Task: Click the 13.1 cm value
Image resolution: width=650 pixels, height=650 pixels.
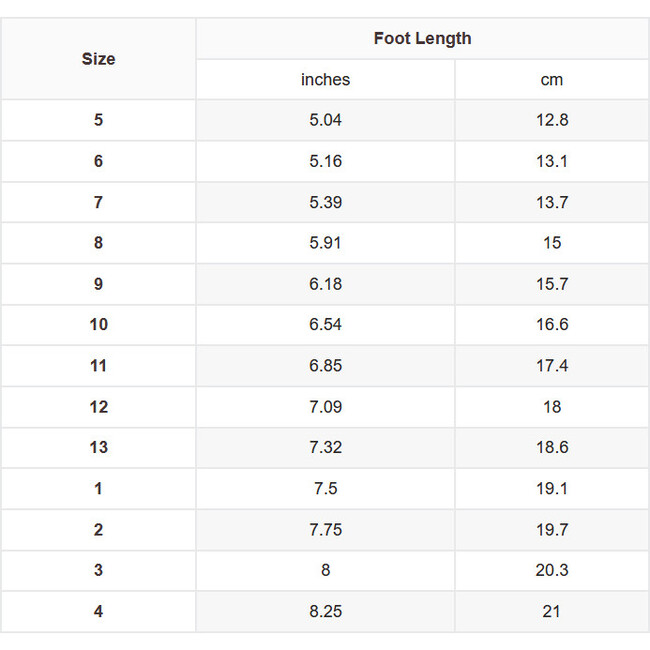Action: [551, 161]
